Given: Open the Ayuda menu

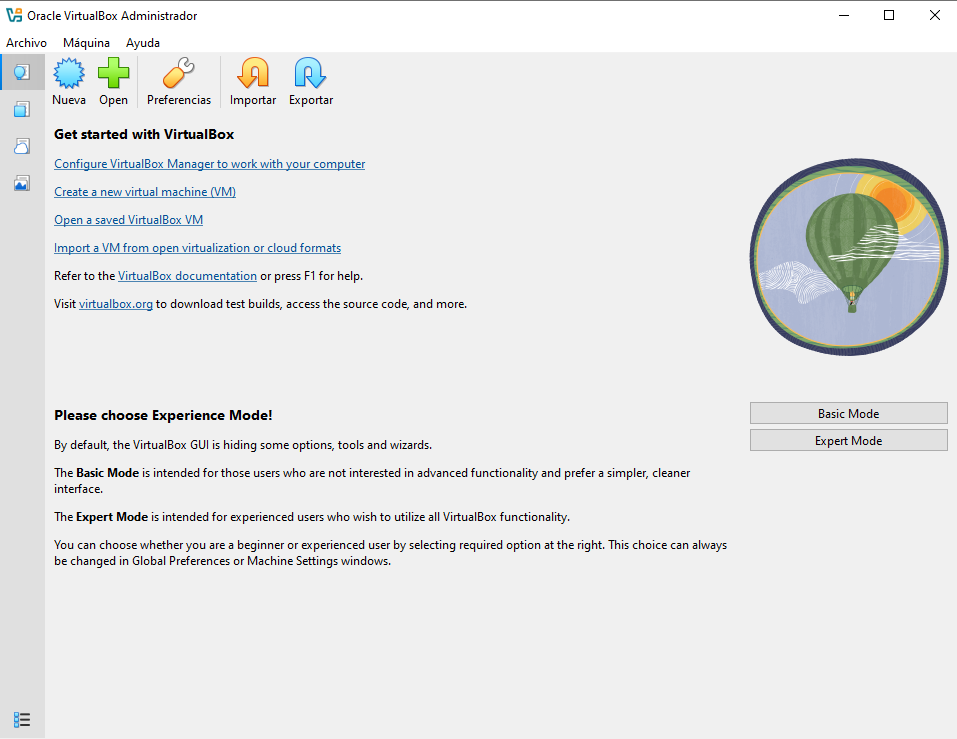Looking at the screenshot, I should pos(143,43).
